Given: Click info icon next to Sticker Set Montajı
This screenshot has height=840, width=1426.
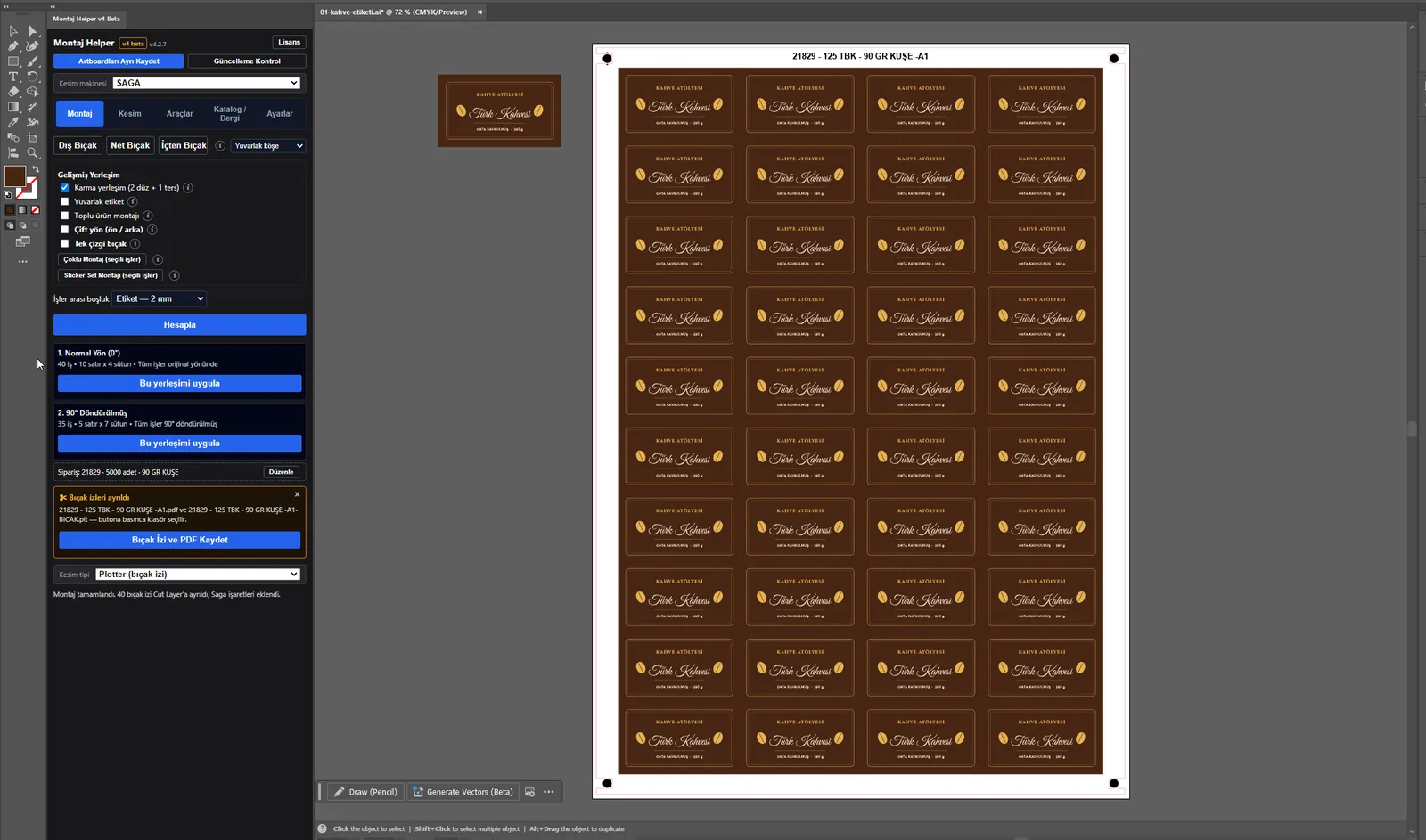Looking at the screenshot, I should point(175,275).
